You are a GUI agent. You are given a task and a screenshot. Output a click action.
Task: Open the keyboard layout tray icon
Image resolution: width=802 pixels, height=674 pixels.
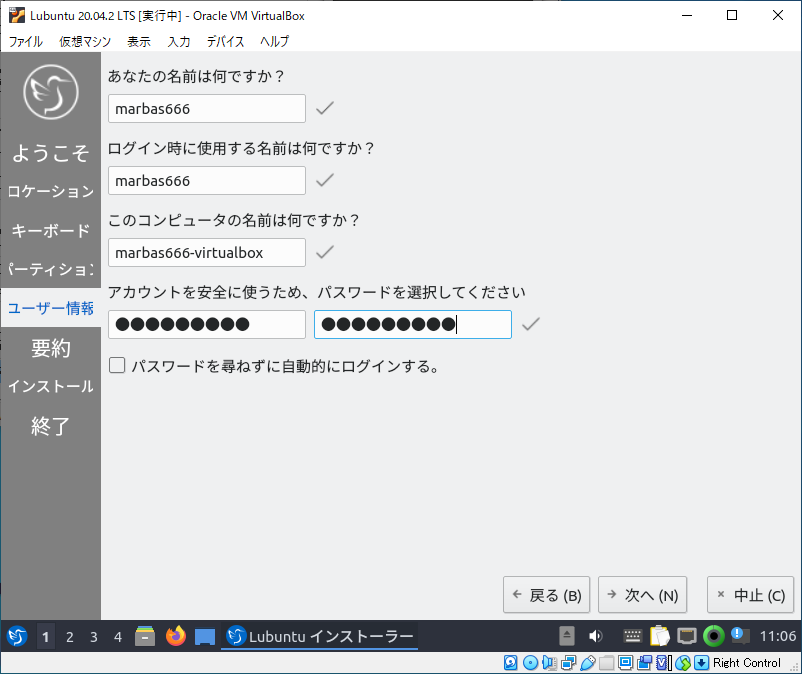pos(632,636)
